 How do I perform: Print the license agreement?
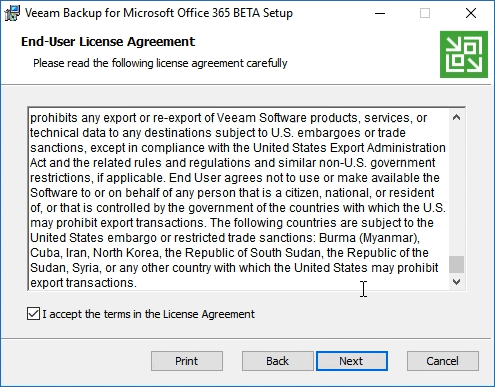tap(187, 361)
